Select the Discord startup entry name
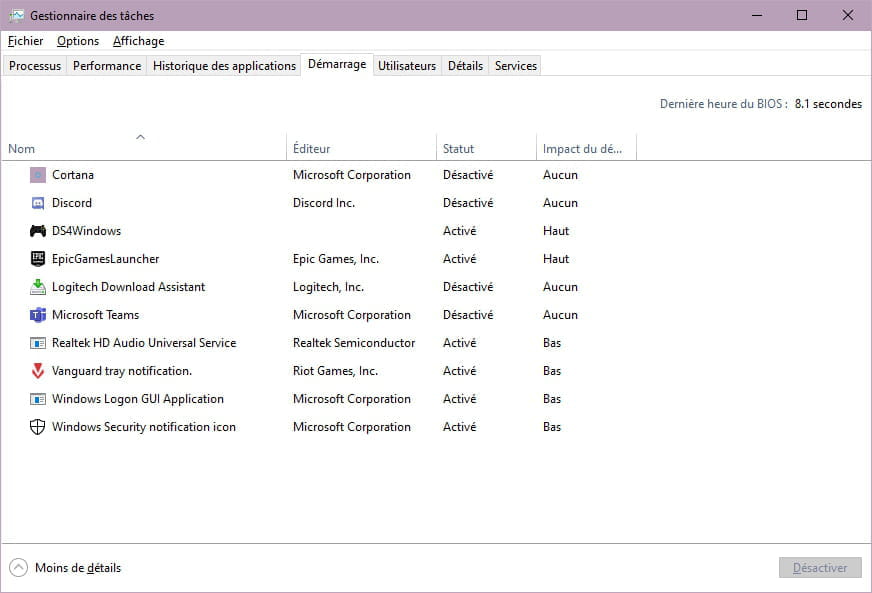 coord(72,203)
